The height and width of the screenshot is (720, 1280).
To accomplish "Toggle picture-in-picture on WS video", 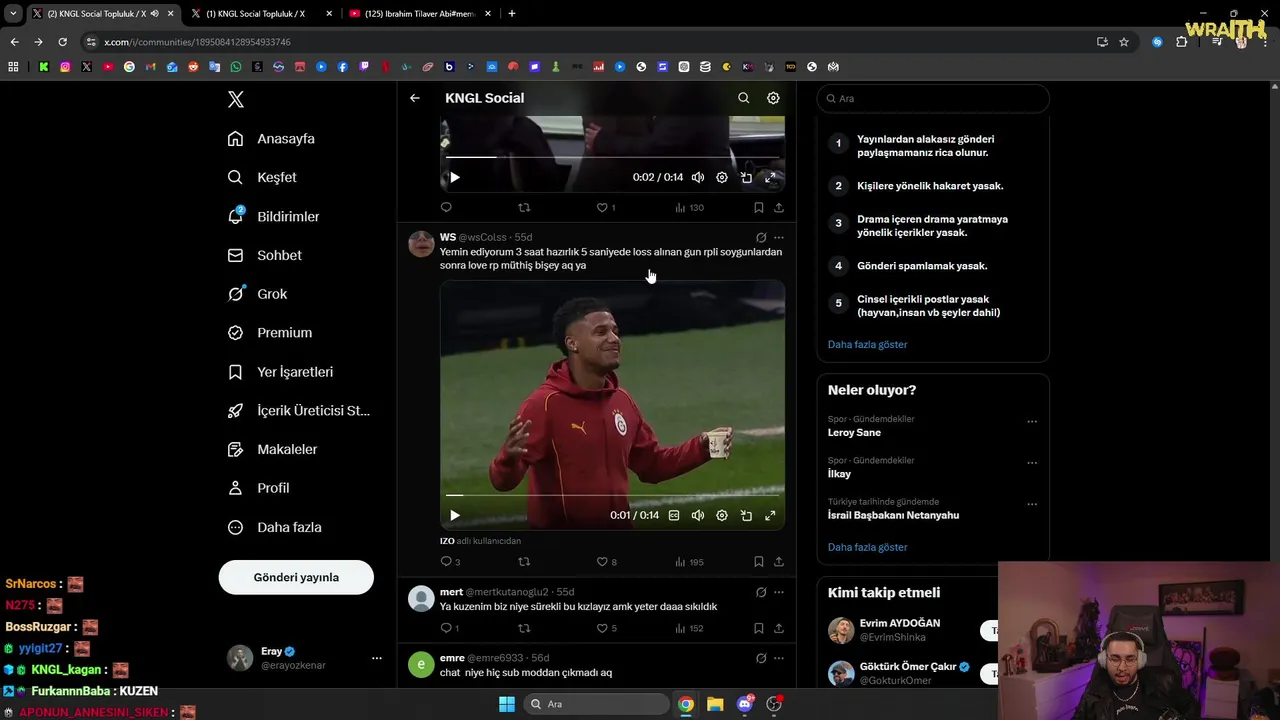I will click(x=746, y=515).
